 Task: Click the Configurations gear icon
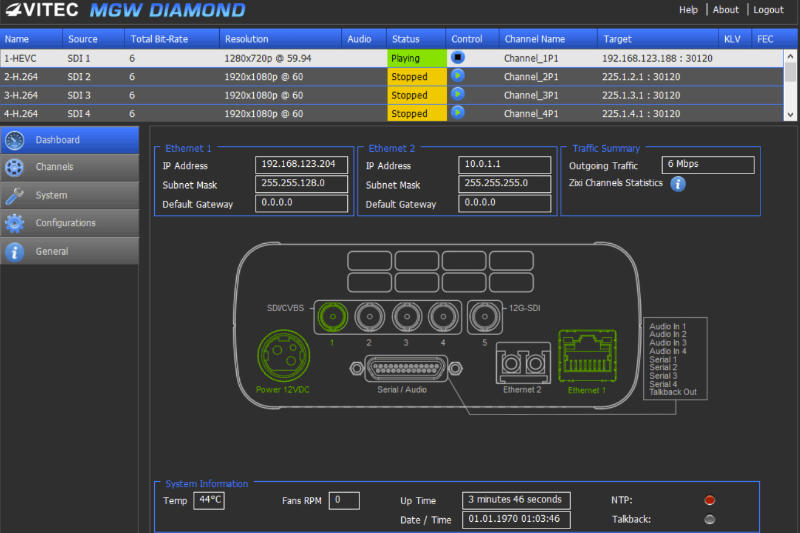pyautogui.click(x=14, y=223)
